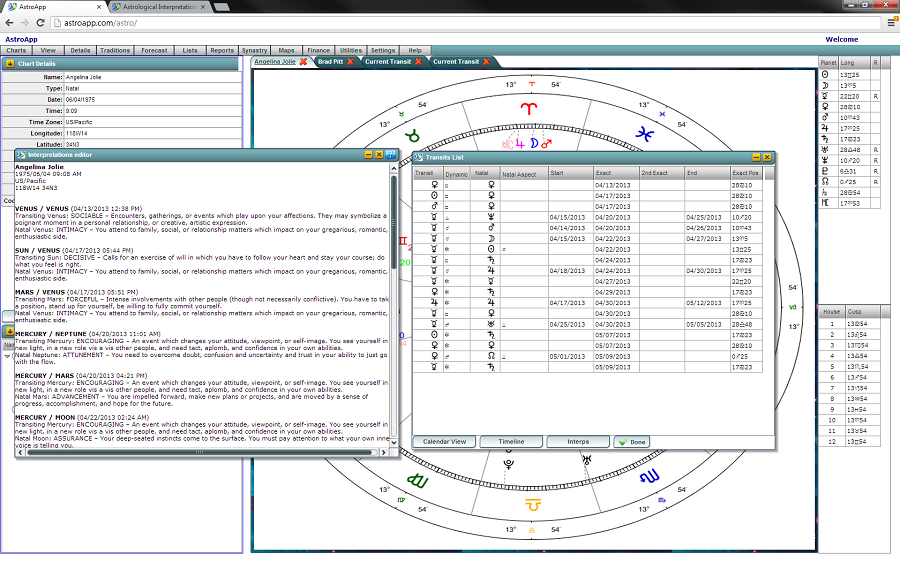Reload the page in the browser
The image size is (900, 562).
tap(37, 22)
